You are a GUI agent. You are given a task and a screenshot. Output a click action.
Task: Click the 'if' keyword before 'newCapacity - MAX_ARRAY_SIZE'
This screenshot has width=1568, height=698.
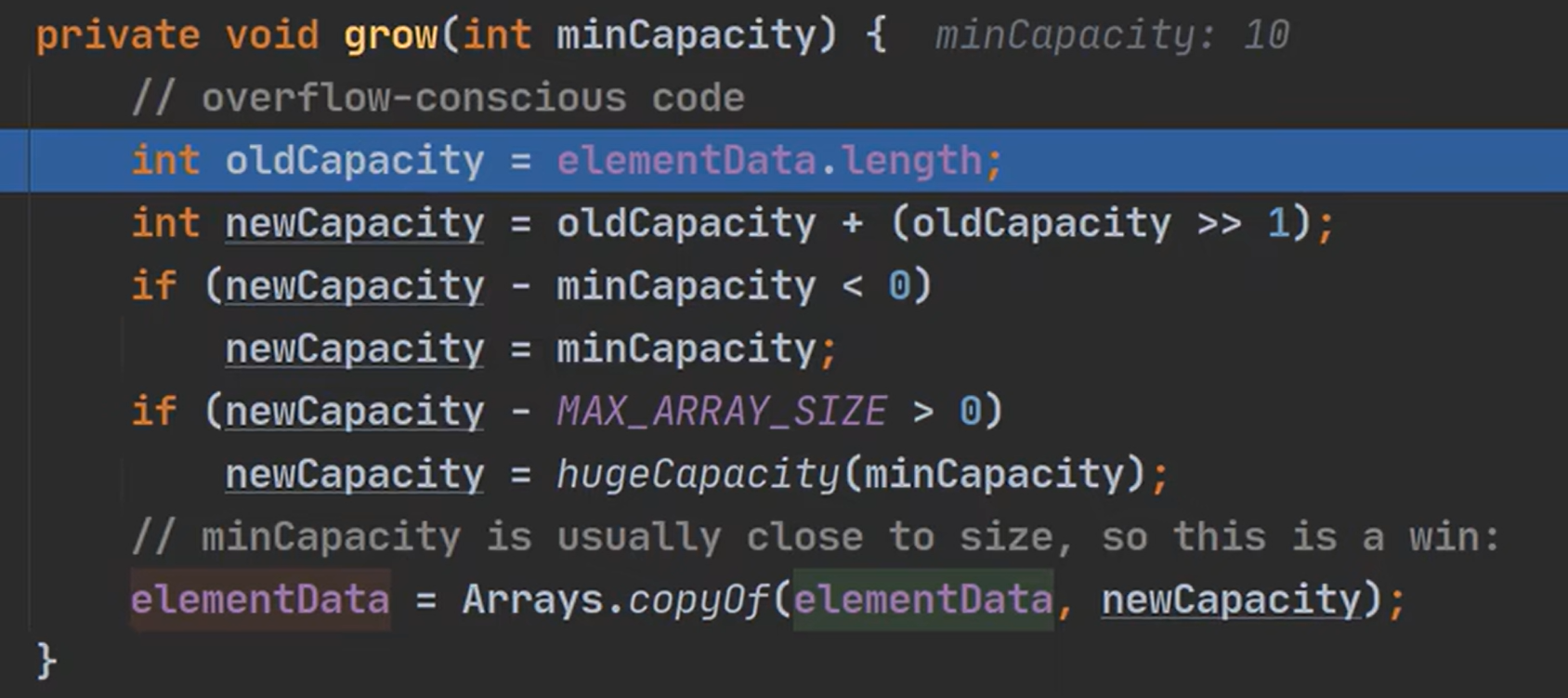[x=154, y=412]
